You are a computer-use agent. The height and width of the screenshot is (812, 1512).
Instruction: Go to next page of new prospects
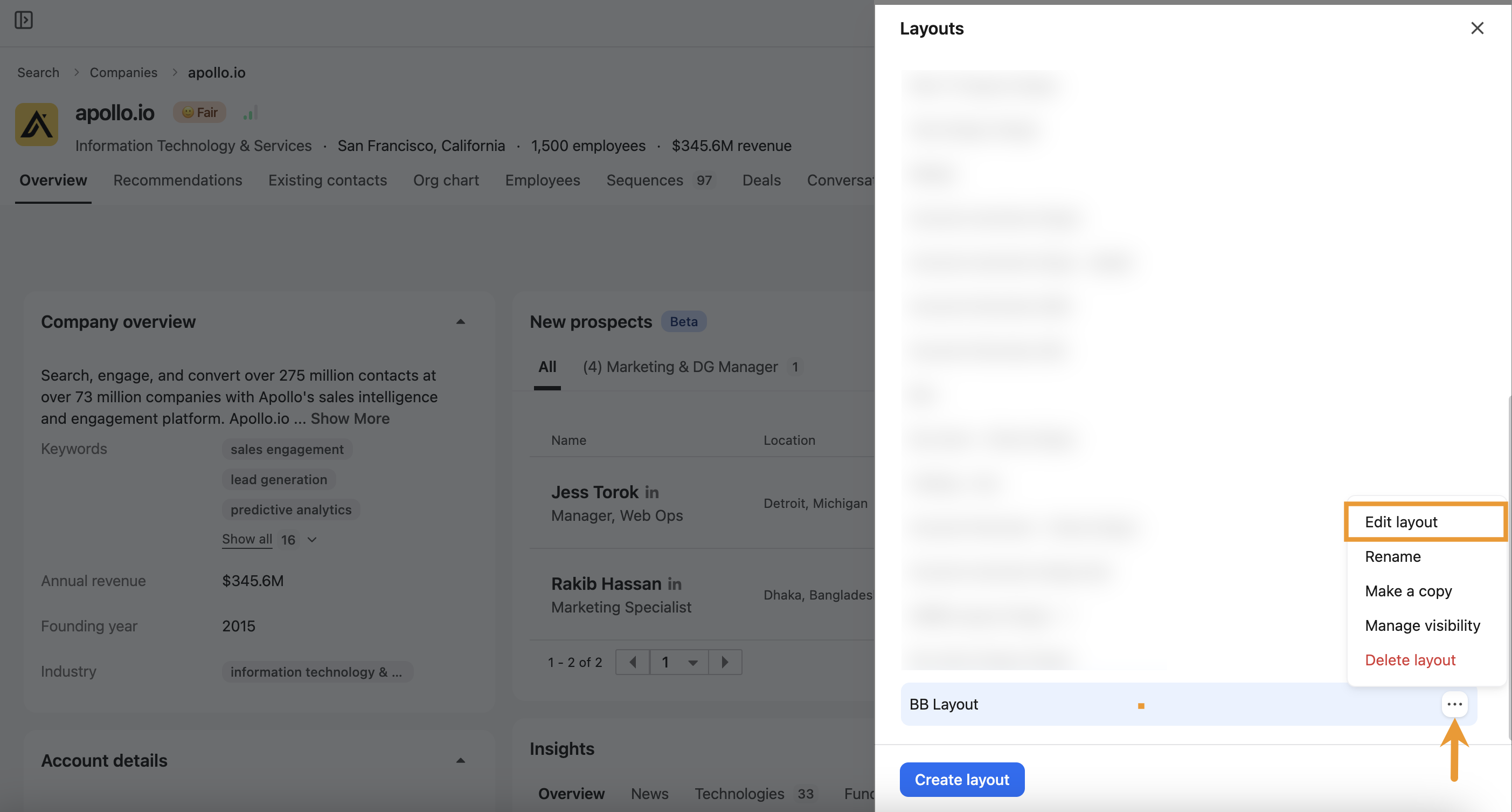tap(725, 662)
